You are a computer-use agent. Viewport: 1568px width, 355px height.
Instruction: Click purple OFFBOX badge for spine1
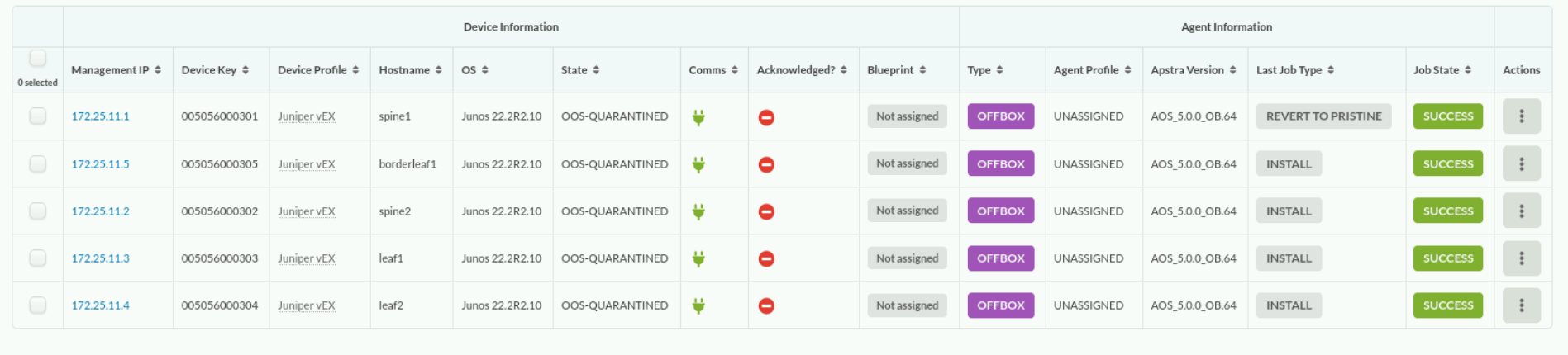(x=1000, y=116)
